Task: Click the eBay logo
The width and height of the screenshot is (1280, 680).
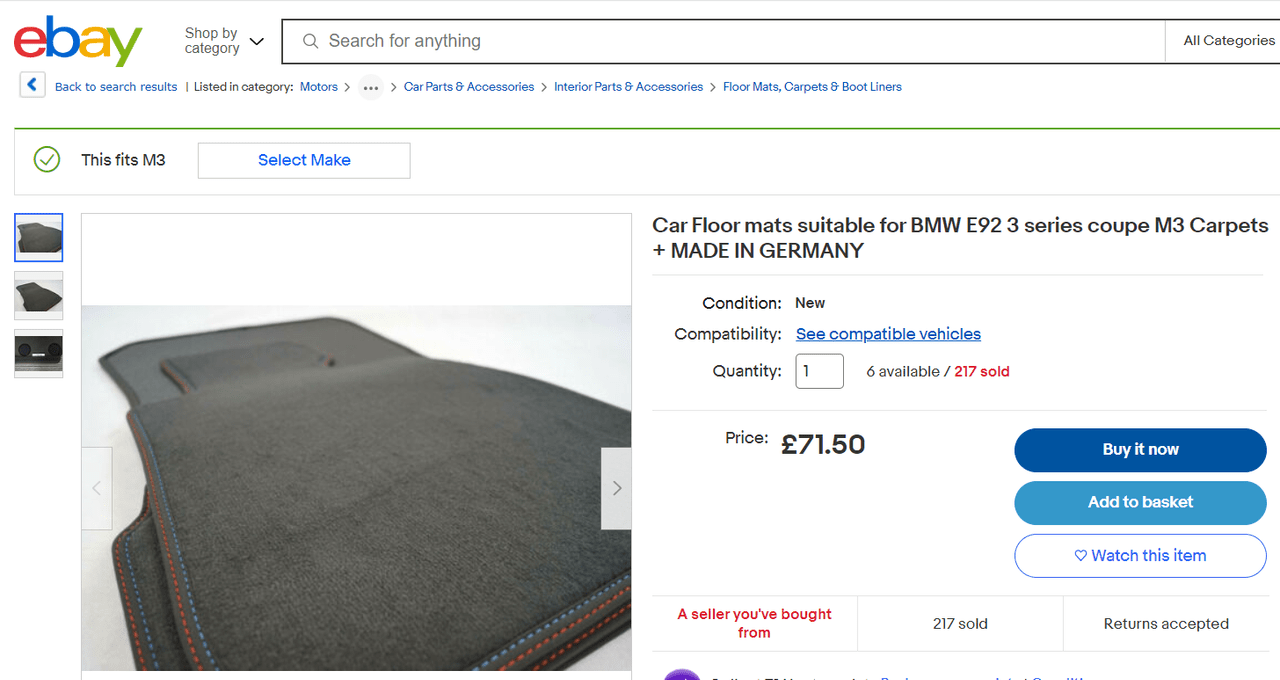Action: pyautogui.click(x=78, y=40)
